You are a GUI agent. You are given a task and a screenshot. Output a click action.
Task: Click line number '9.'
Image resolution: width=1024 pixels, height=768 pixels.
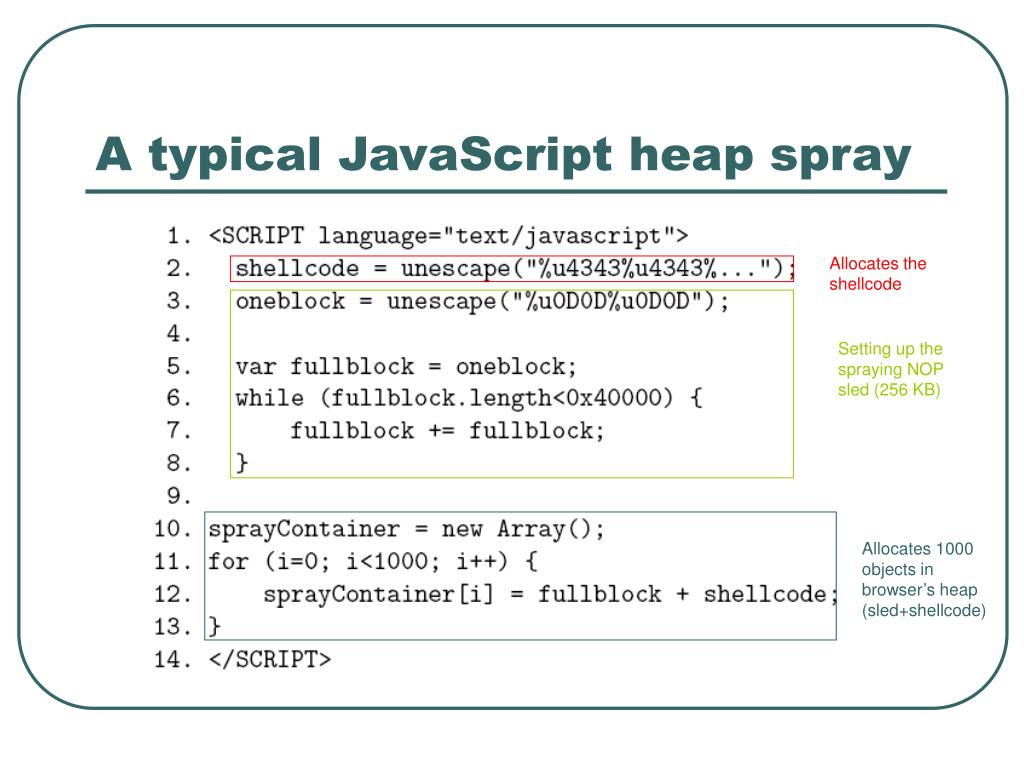pos(178,496)
